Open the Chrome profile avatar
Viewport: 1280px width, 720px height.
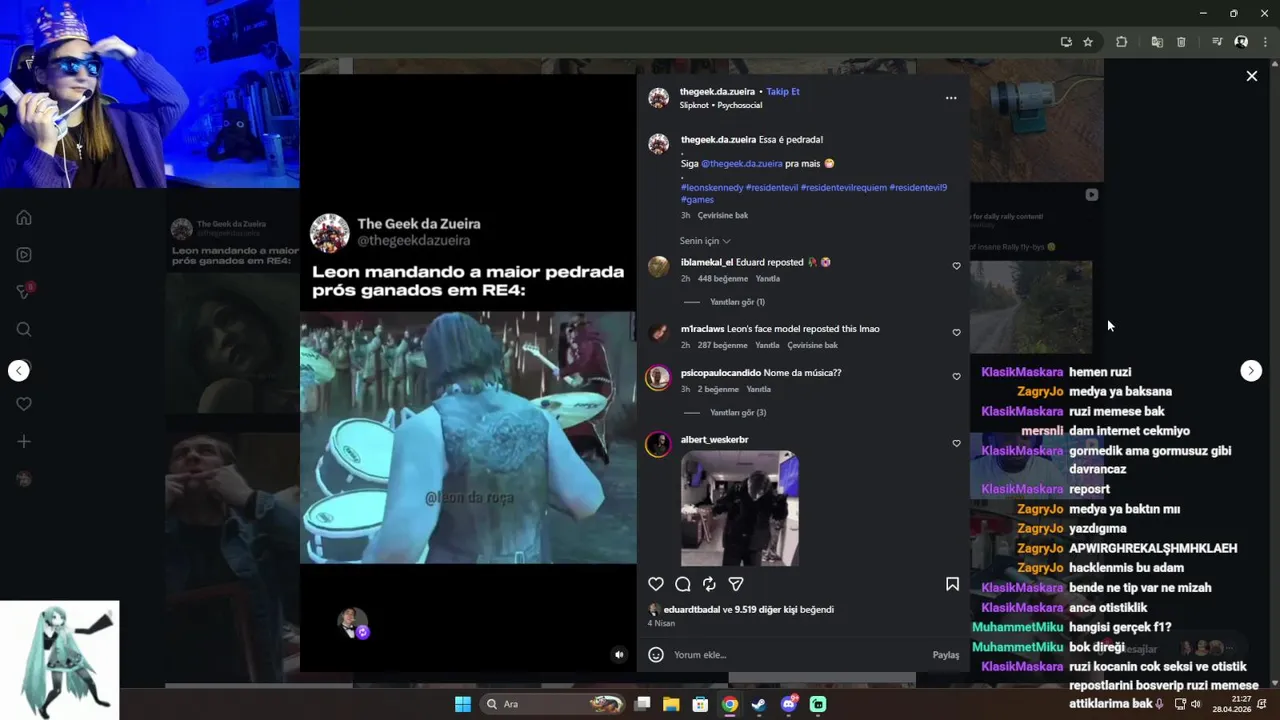pos(1241,42)
